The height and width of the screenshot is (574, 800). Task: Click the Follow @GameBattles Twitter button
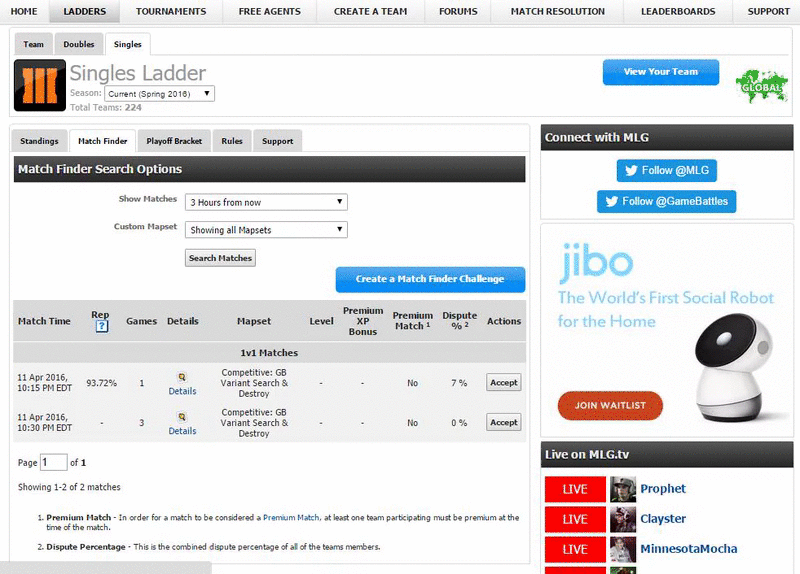tap(667, 201)
